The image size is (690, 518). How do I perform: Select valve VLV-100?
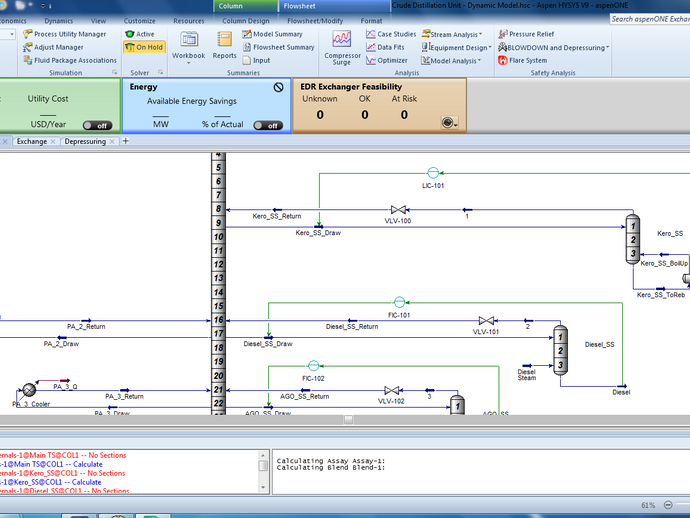click(x=398, y=210)
